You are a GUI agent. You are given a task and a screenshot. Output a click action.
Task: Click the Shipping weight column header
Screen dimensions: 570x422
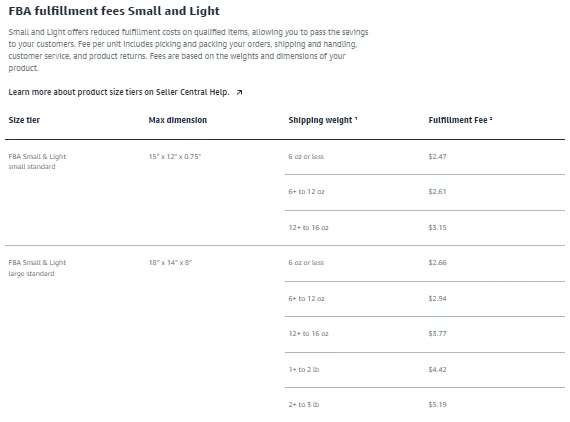coord(323,120)
